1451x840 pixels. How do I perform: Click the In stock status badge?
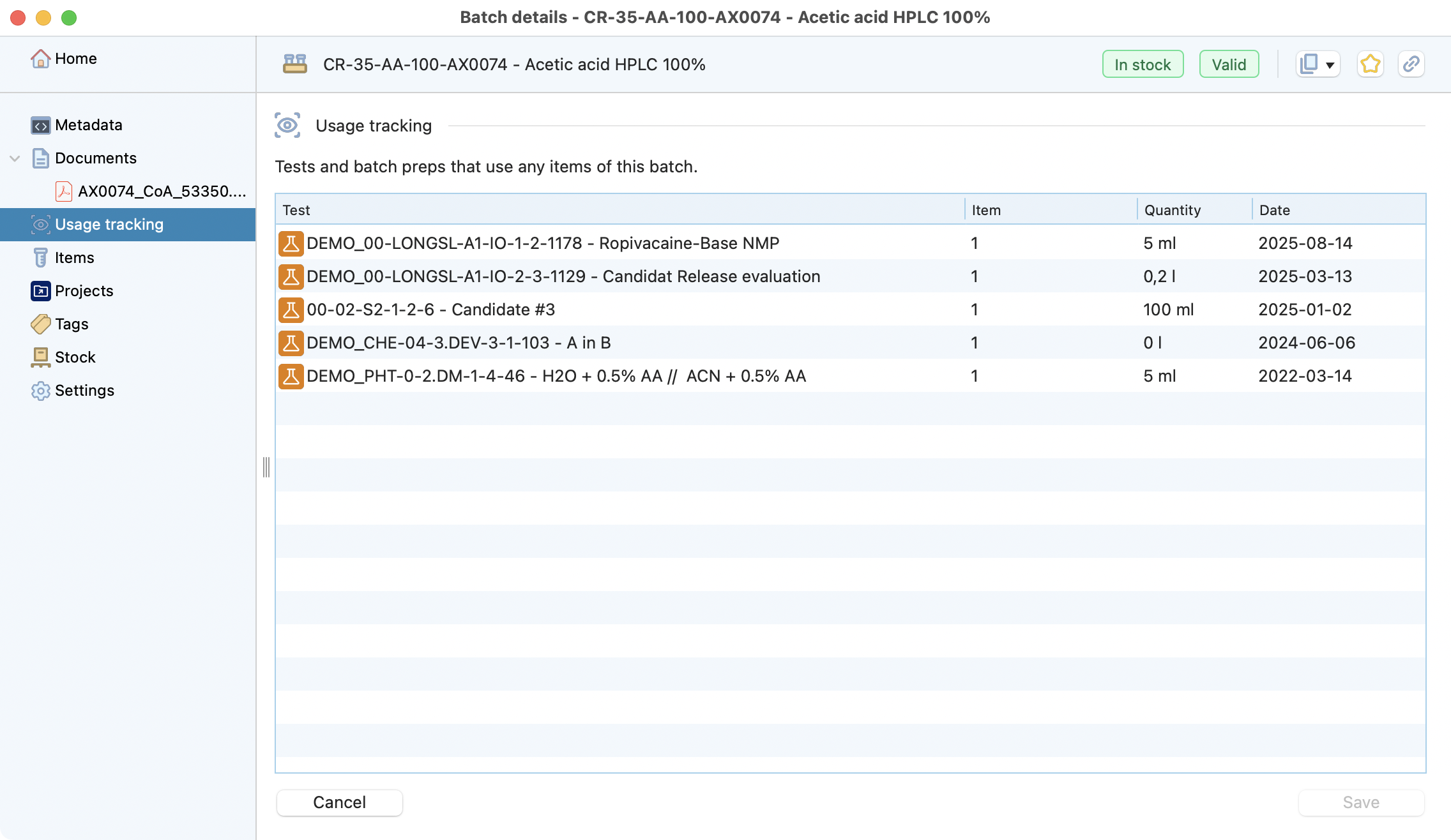click(x=1142, y=64)
